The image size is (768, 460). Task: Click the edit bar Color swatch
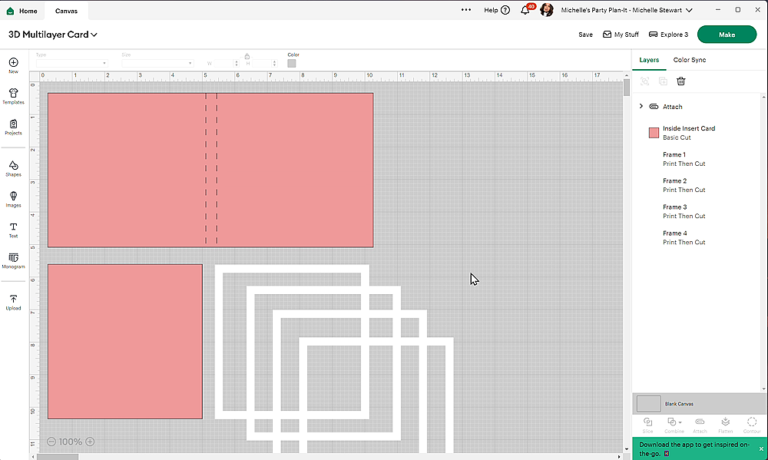(292, 64)
